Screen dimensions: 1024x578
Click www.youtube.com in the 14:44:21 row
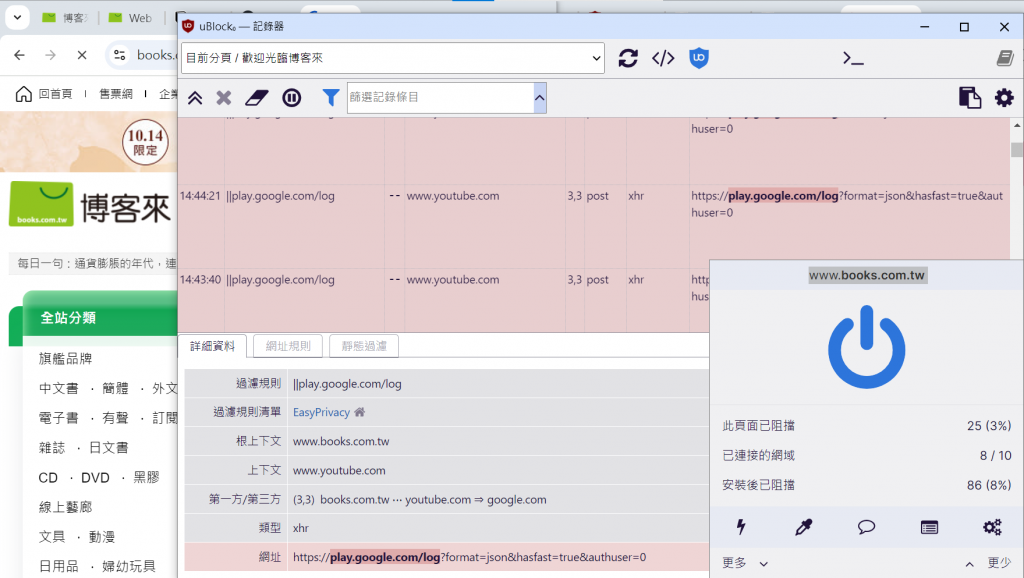click(x=453, y=196)
